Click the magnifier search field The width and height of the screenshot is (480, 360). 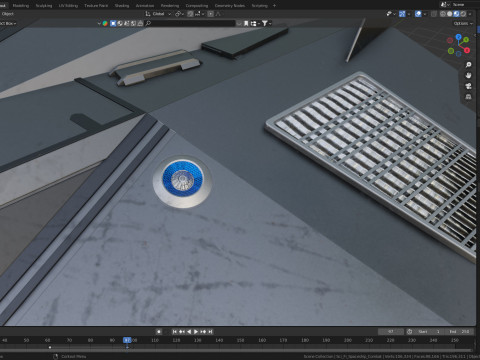pyautogui.click(x=191, y=23)
